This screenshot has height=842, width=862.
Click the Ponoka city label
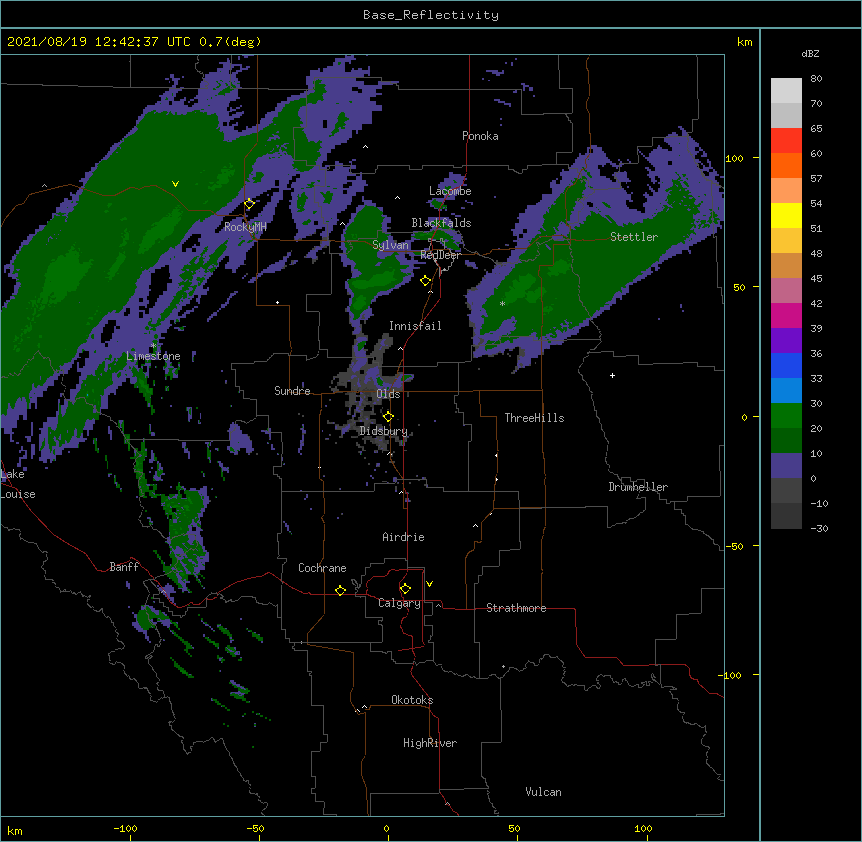(480, 136)
